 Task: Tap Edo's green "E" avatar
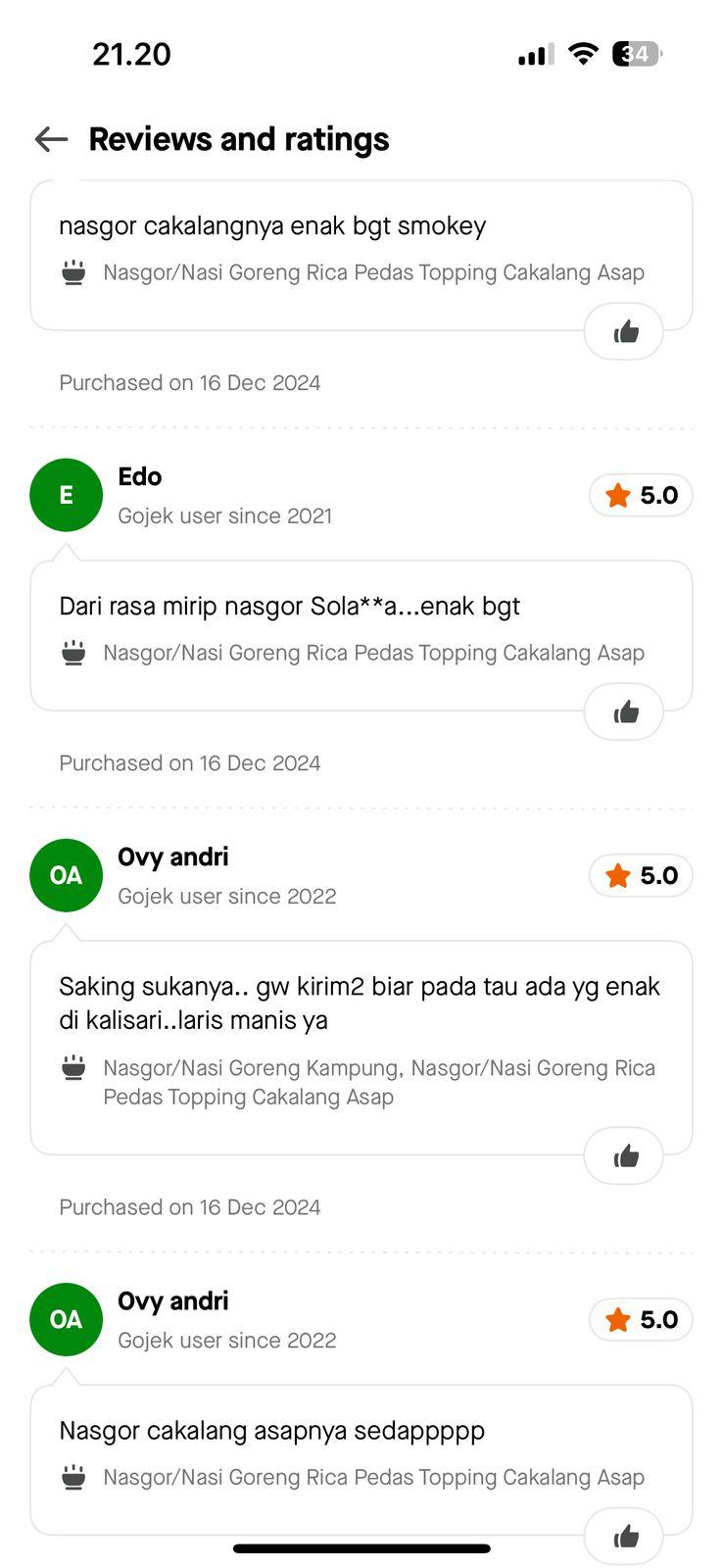tap(67, 495)
